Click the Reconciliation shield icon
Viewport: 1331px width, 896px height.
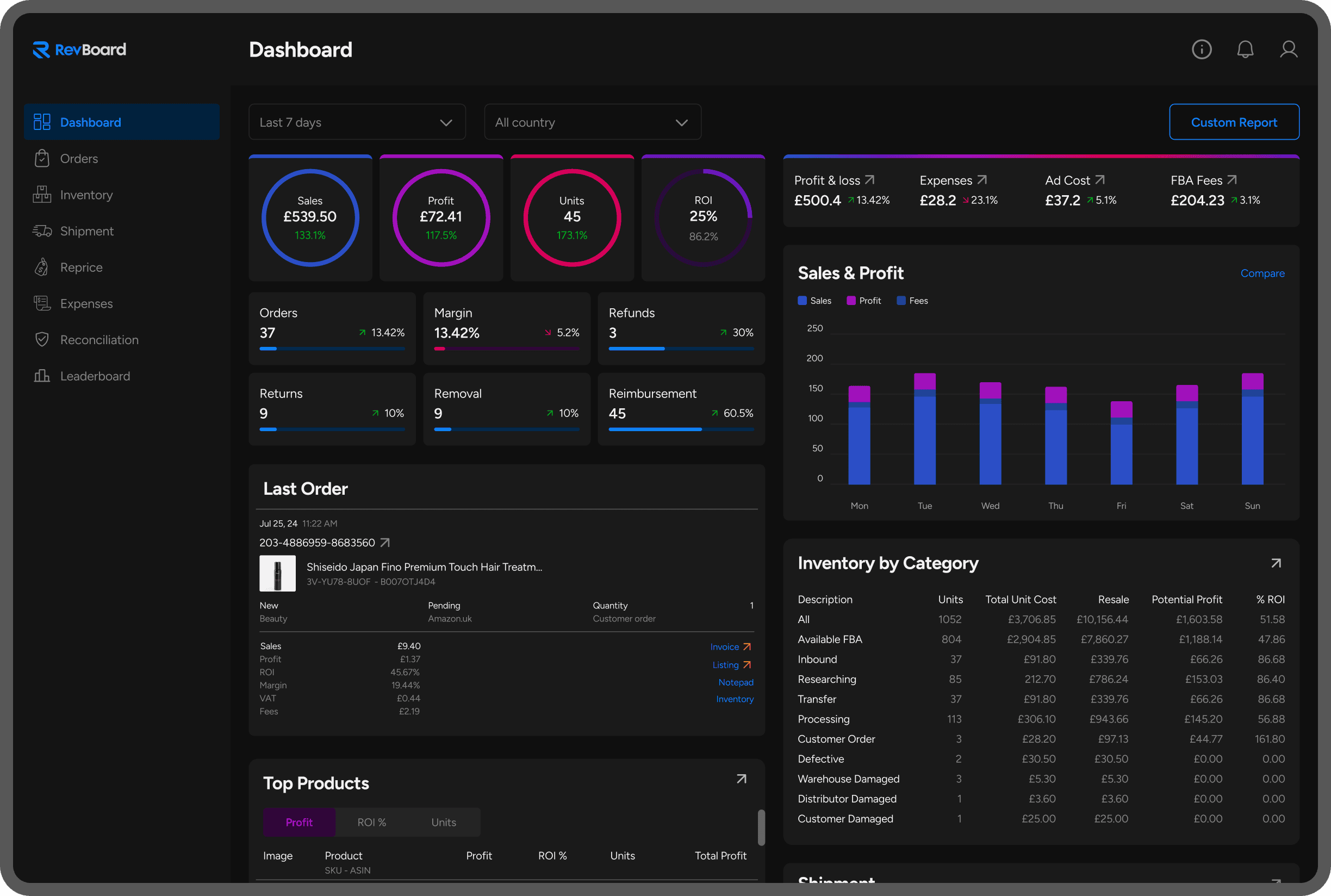pyautogui.click(x=42, y=339)
